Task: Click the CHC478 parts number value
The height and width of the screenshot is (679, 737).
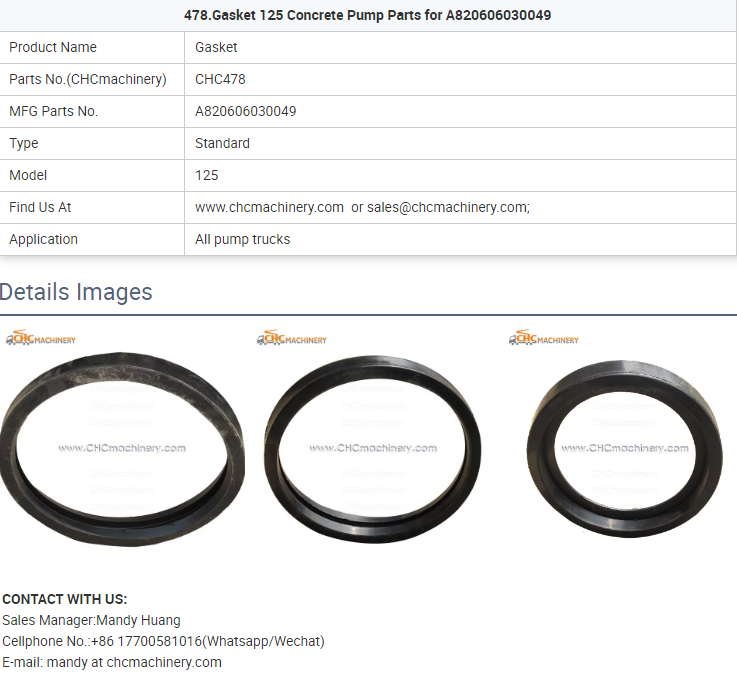Action: [x=220, y=79]
